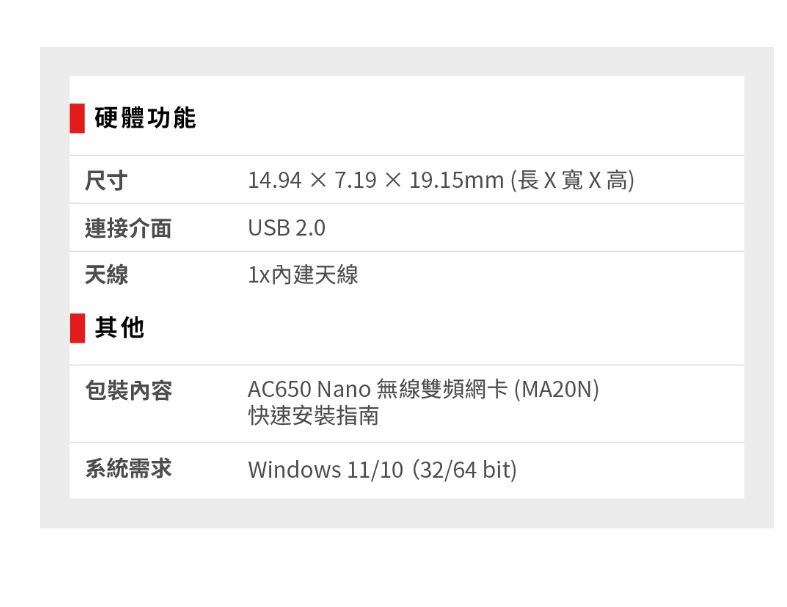Click the 系統需求 row label

(128, 468)
